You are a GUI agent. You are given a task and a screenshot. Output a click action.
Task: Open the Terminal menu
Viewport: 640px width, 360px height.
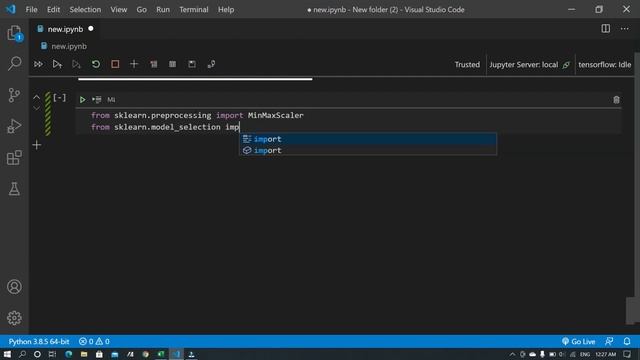(x=194, y=9)
